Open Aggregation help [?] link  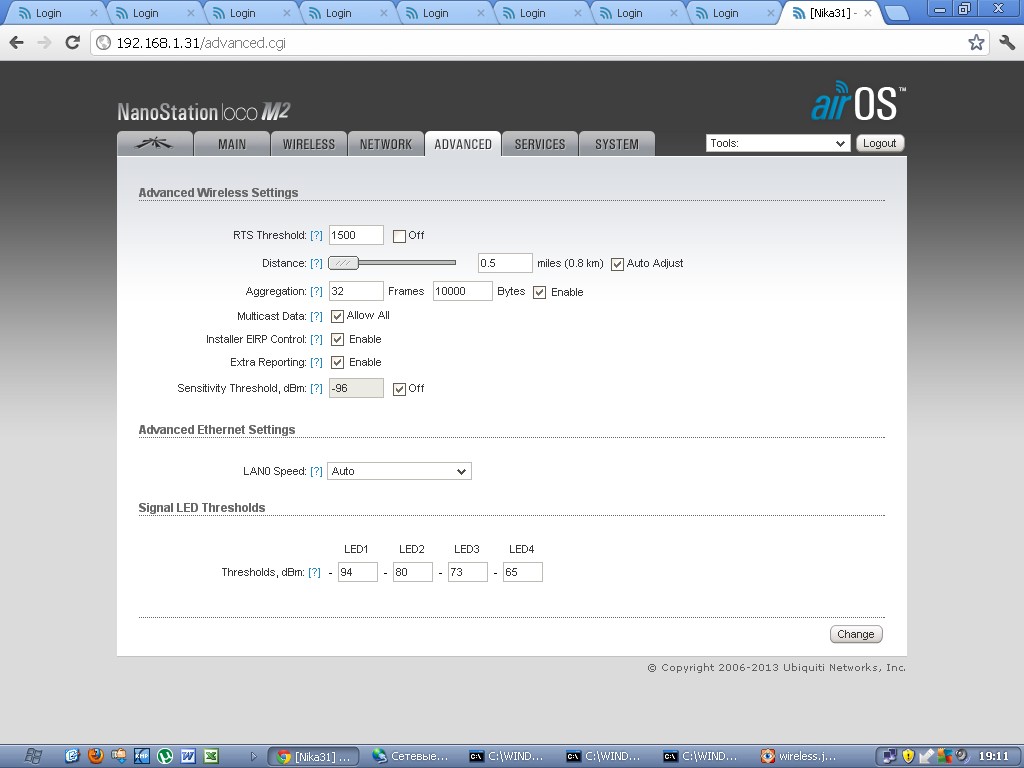[316, 291]
